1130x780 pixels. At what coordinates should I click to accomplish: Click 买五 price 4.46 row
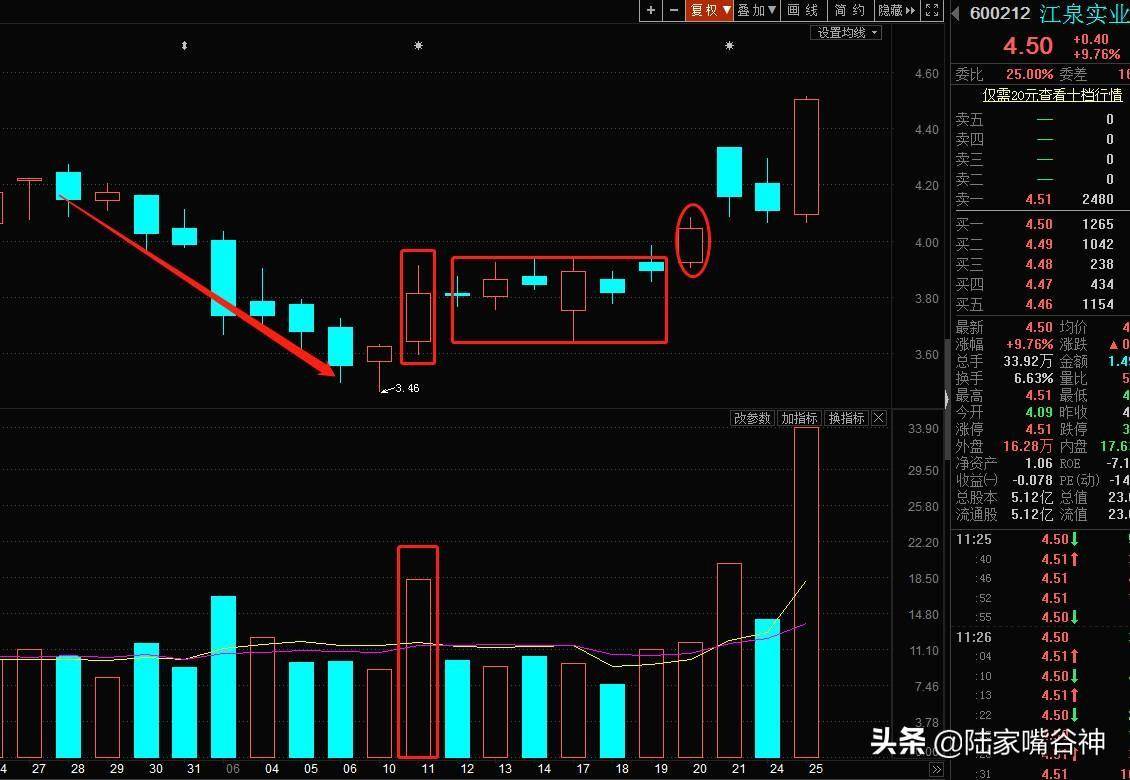click(1038, 304)
